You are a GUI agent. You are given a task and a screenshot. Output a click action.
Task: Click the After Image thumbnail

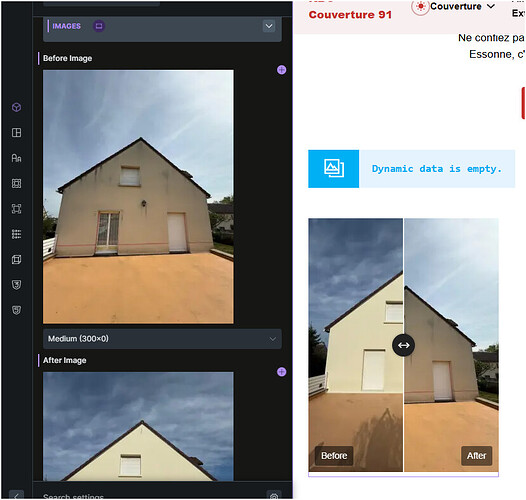[x=138, y=426]
